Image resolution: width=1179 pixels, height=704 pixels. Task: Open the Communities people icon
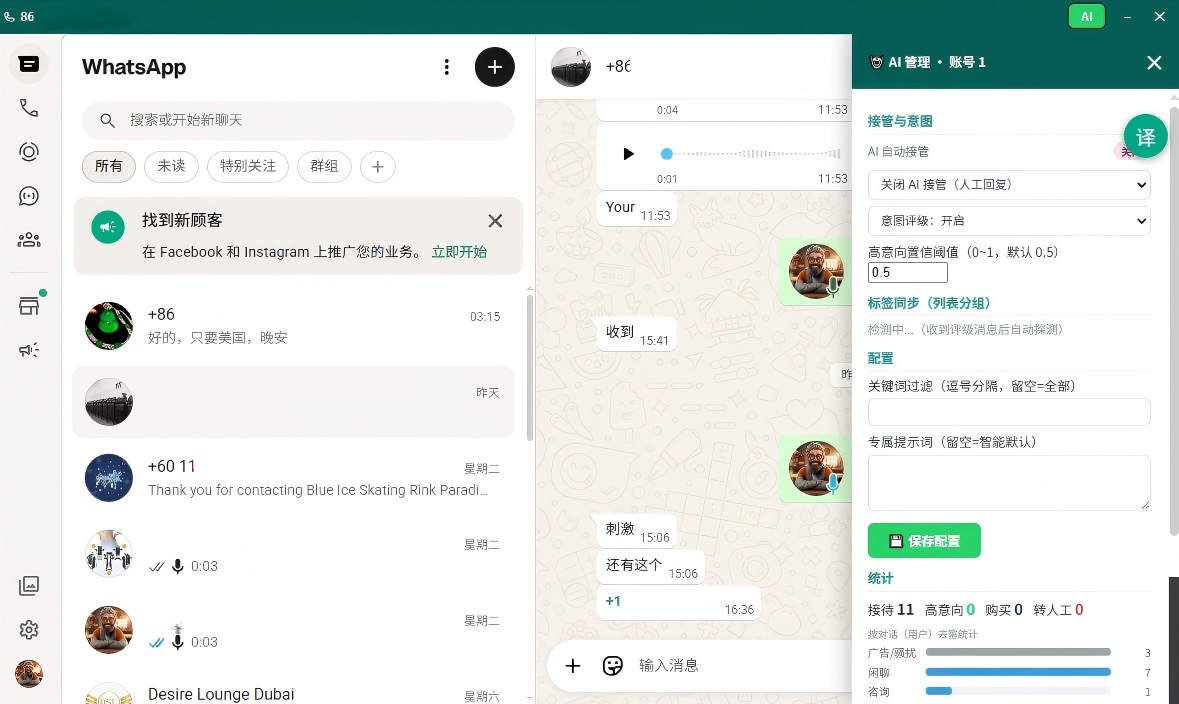click(x=29, y=240)
